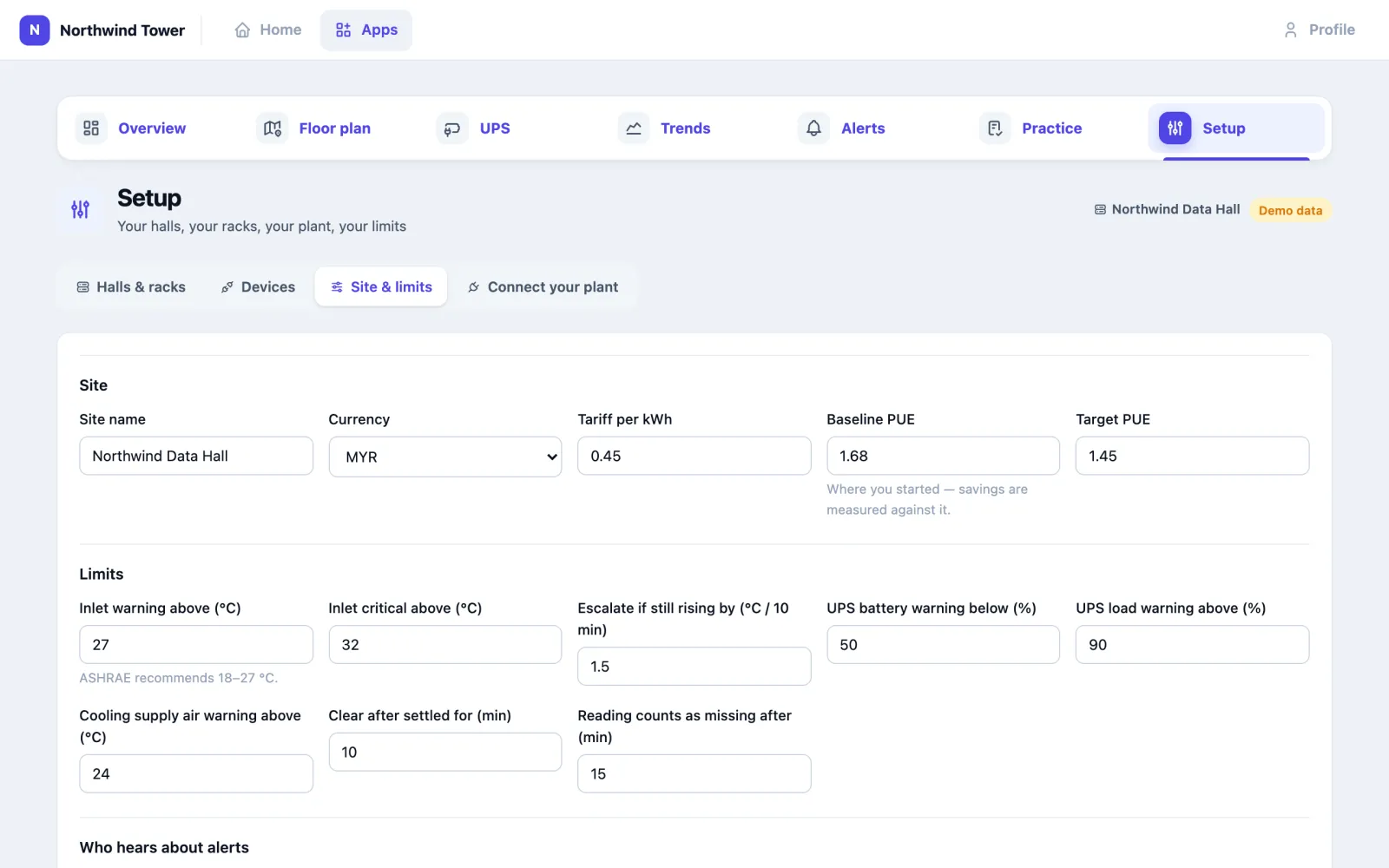Image resolution: width=1389 pixels, height=868 pixels.
Task: Open the Connect your plant sub-tab
Action: pyautogui.click(x=543, y=287)
